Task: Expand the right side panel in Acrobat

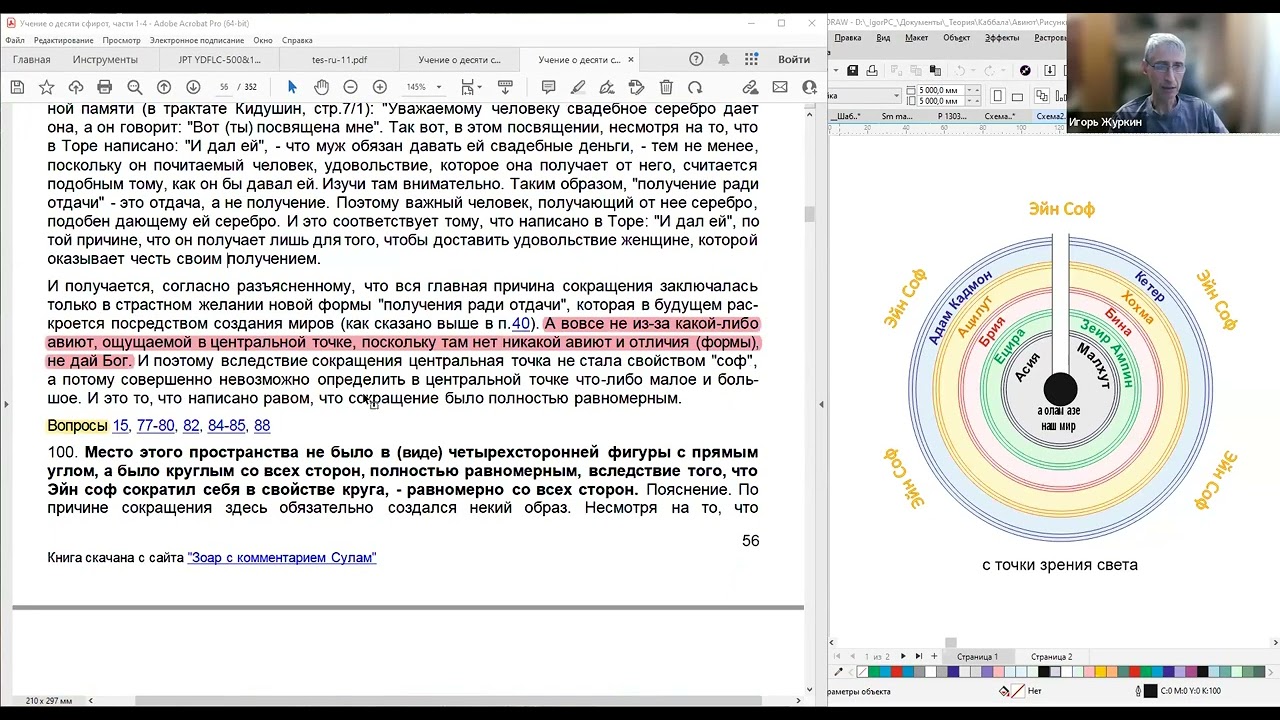Action: tap(821, 404)
